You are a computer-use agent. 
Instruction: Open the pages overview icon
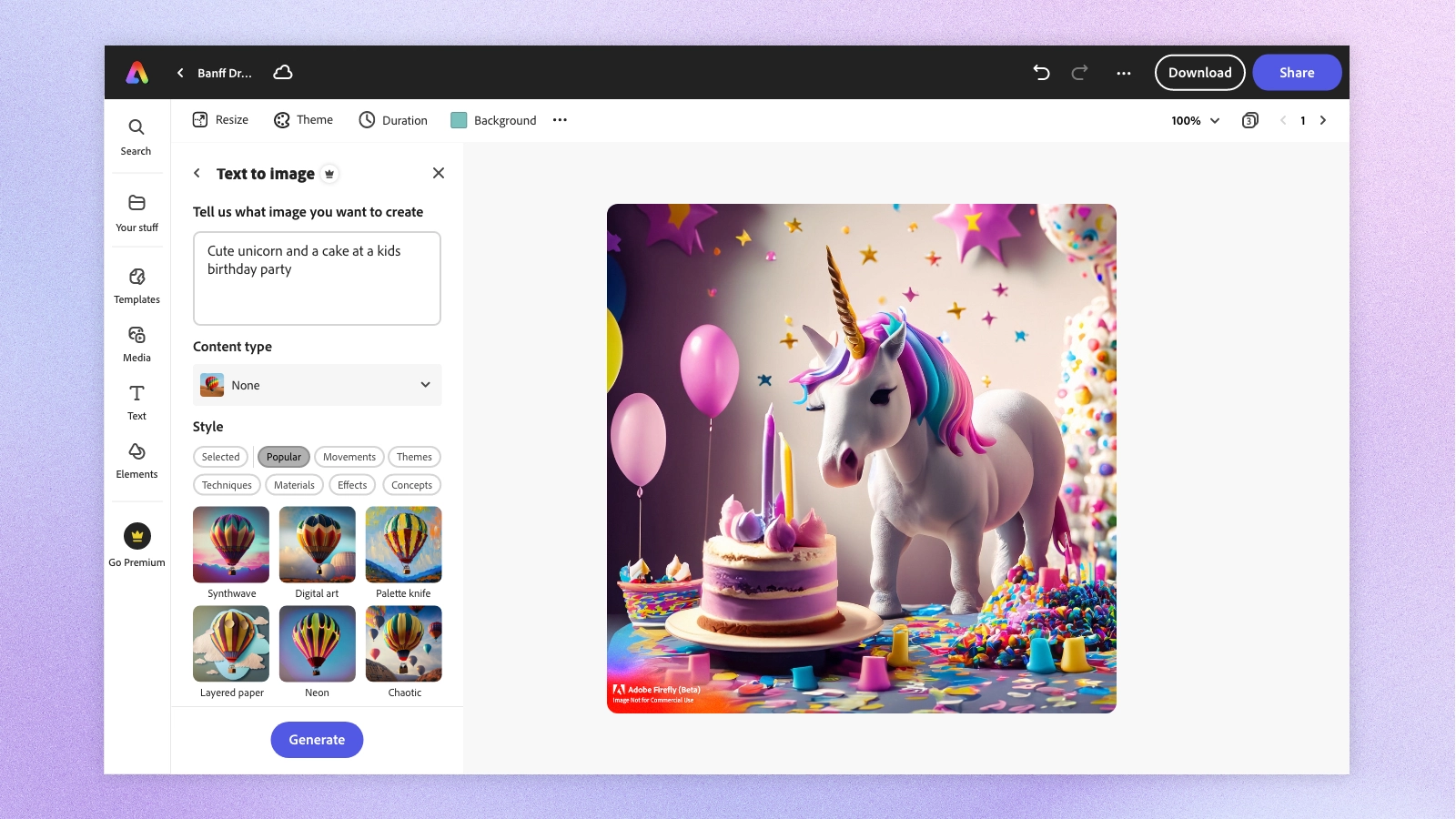1249,120
